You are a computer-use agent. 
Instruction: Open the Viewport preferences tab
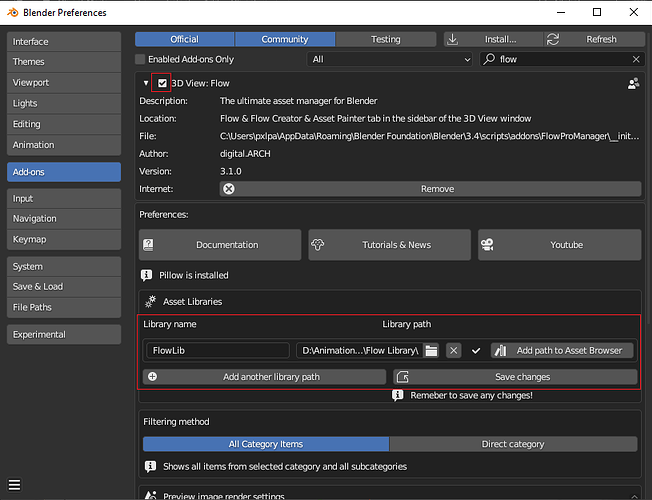point(64,82)
